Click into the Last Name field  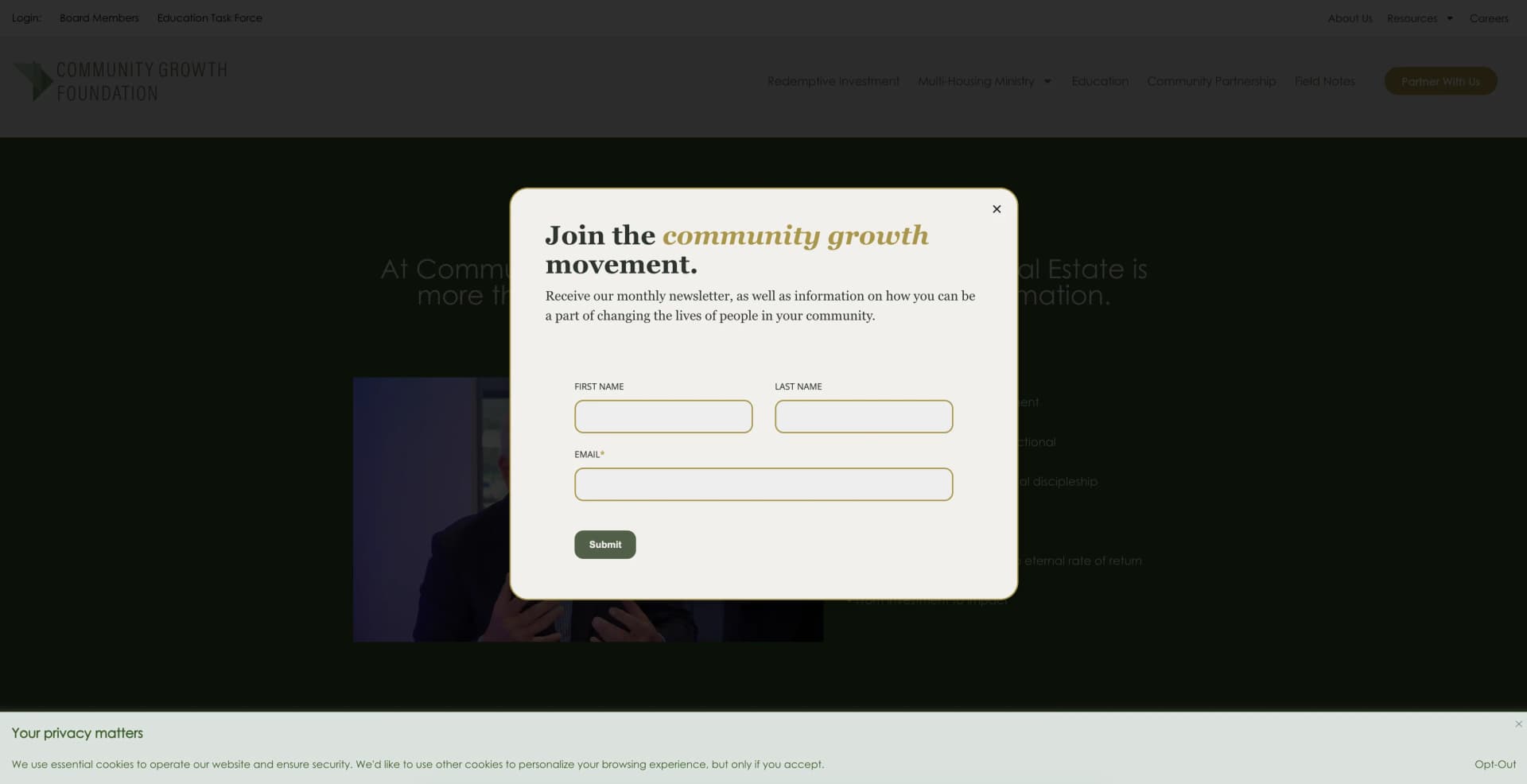[864, 417]
